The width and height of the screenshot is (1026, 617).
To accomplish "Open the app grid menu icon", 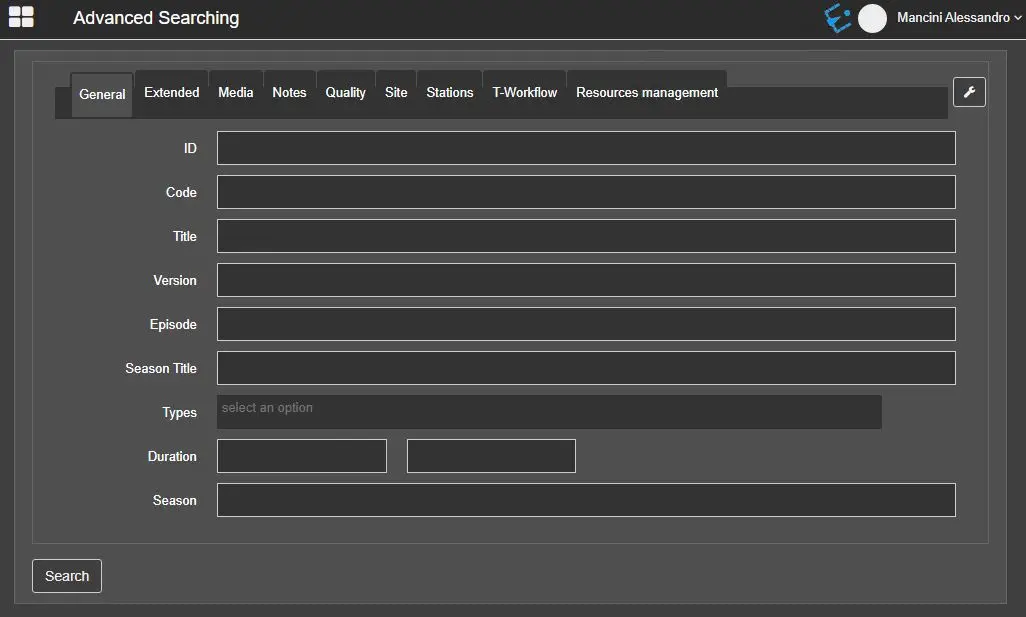I will click(21, 17).
